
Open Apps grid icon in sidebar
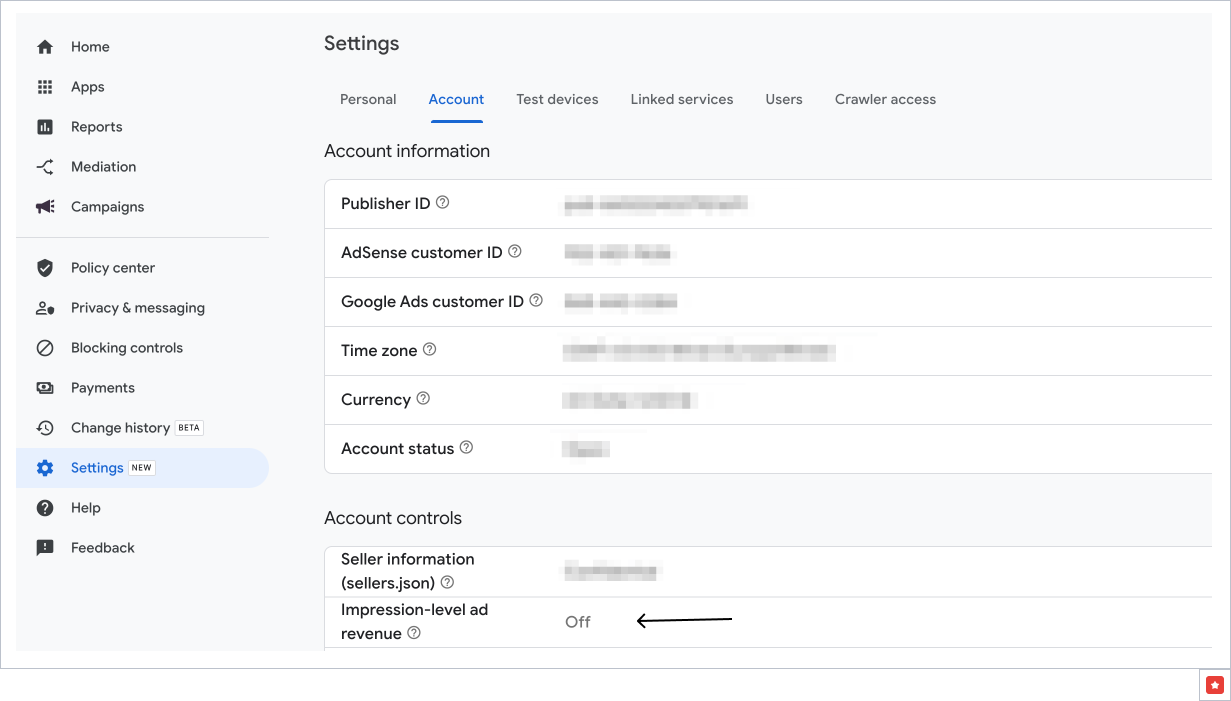pyautogui.click(x=45, y=87)
